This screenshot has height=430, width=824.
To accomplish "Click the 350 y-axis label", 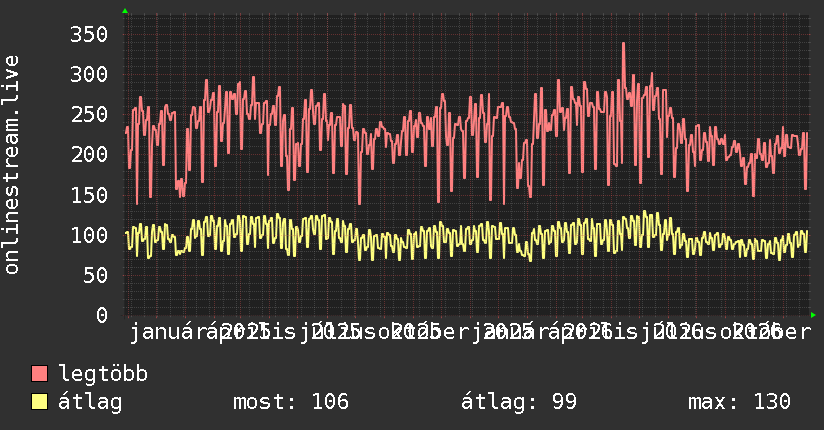I will [x=89, y=34].
